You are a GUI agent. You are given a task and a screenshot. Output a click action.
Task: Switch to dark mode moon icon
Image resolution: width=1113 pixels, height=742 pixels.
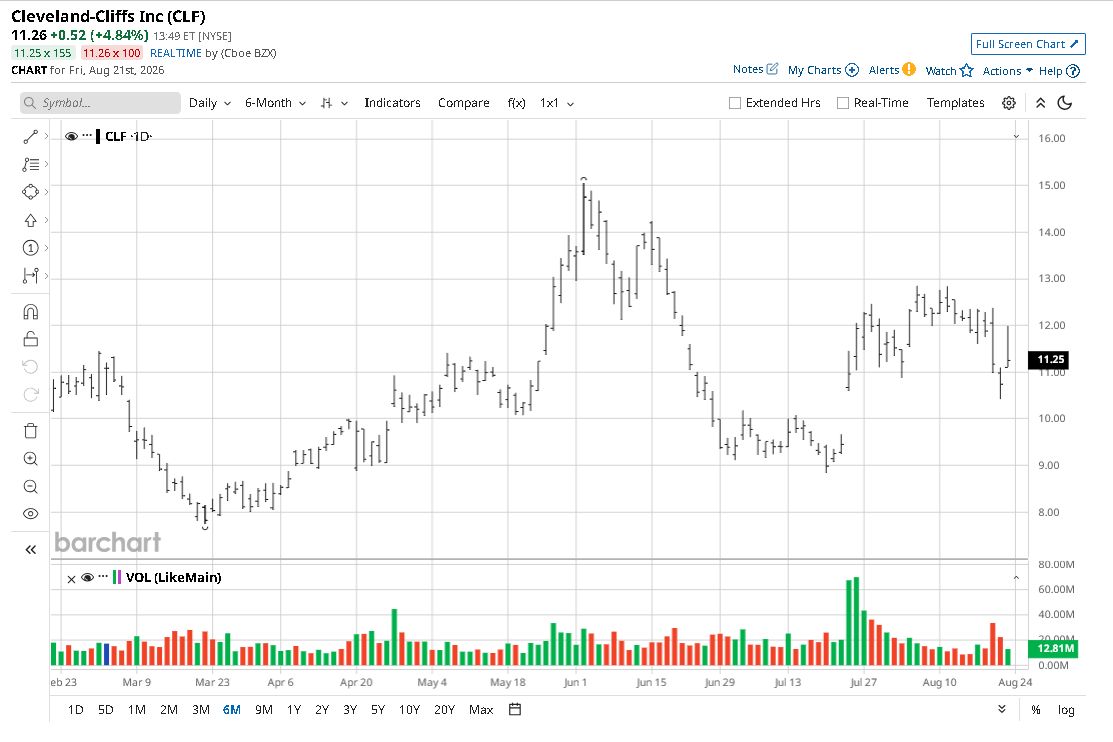[x=1065, y=103]
